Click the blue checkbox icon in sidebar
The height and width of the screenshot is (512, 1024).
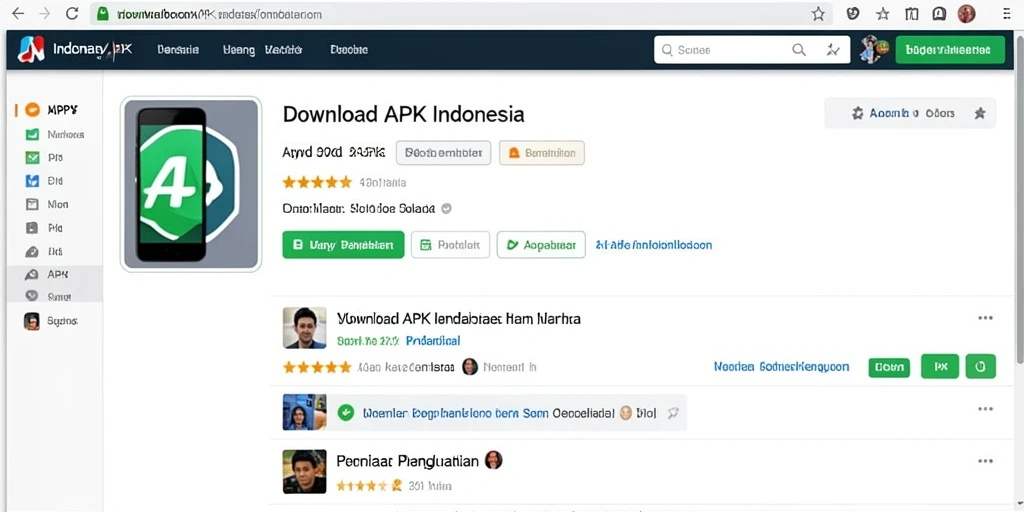click(x=32, y=181)
